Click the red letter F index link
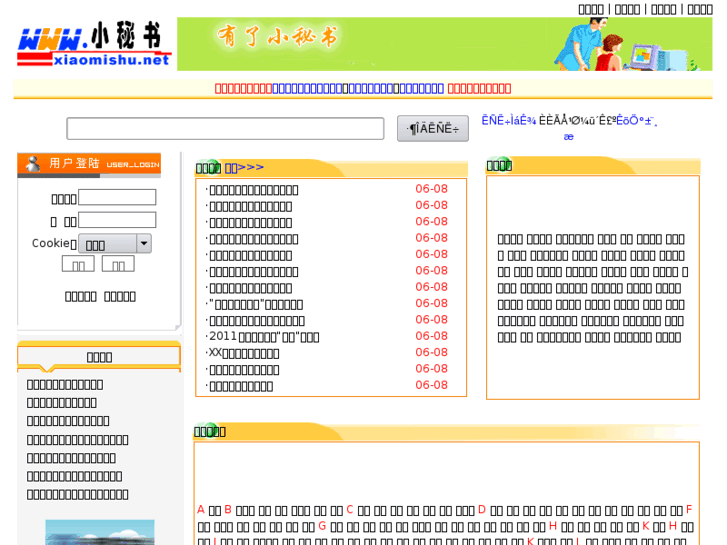The image size is (727, 545). 689,509
